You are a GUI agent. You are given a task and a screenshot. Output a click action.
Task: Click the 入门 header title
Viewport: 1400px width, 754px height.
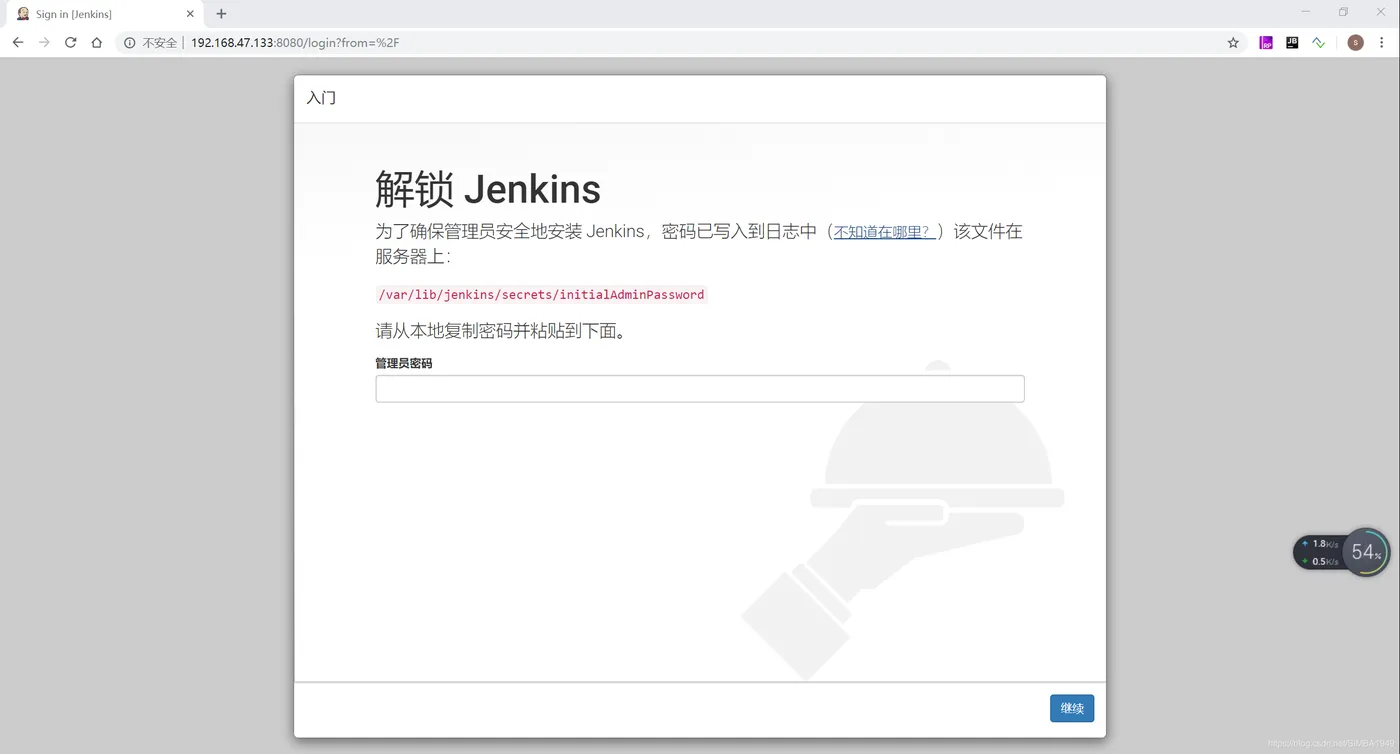[321, 98]
